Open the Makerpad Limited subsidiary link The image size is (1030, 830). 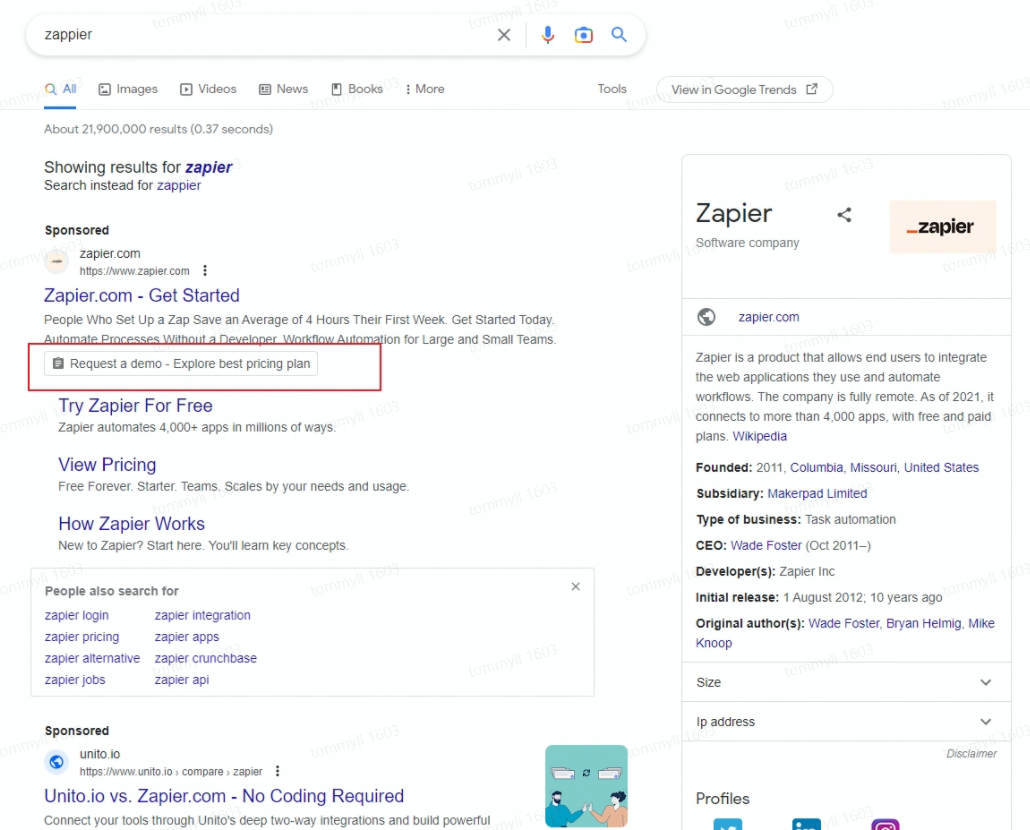(x=817, y=494)
